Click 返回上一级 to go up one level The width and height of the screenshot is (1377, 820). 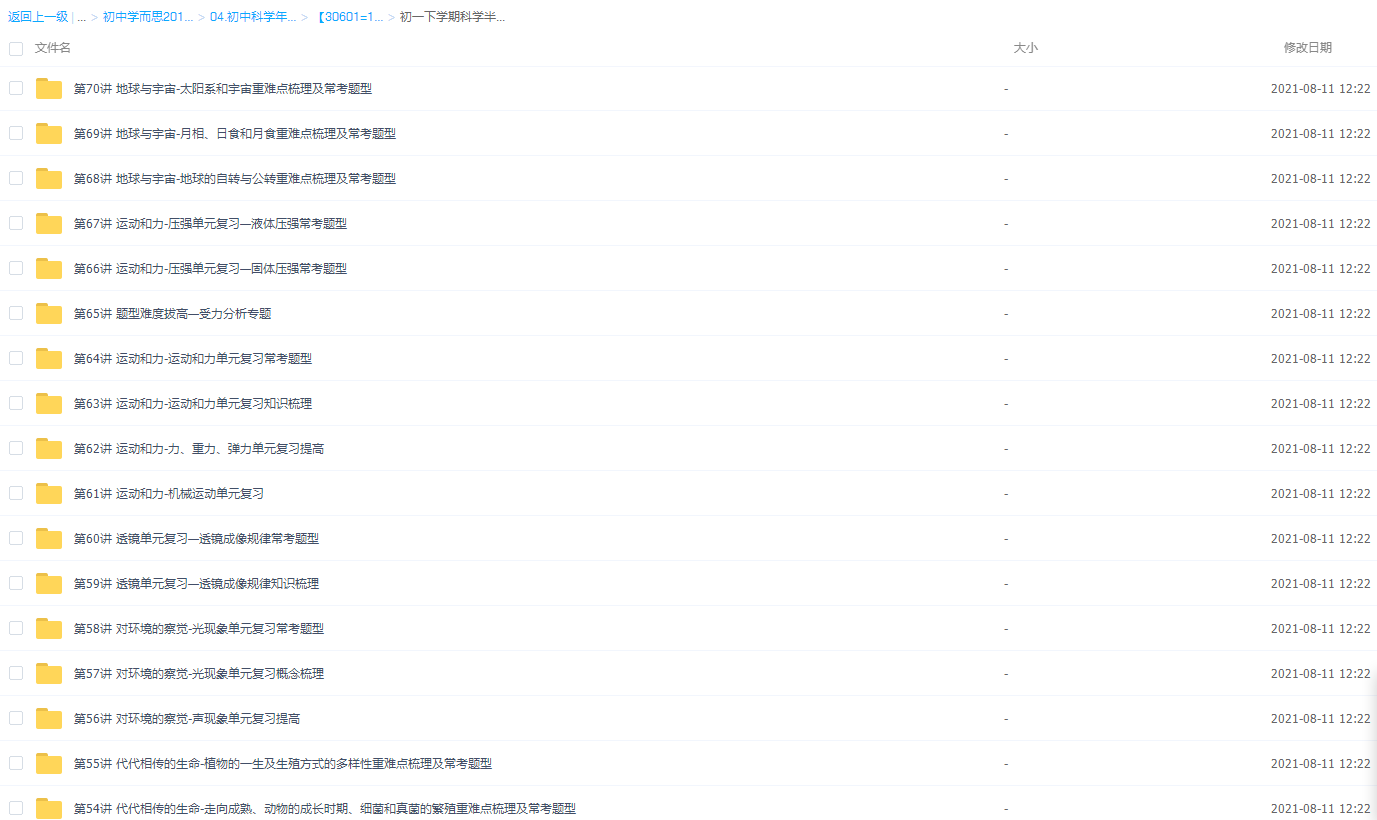click(38, 17)
